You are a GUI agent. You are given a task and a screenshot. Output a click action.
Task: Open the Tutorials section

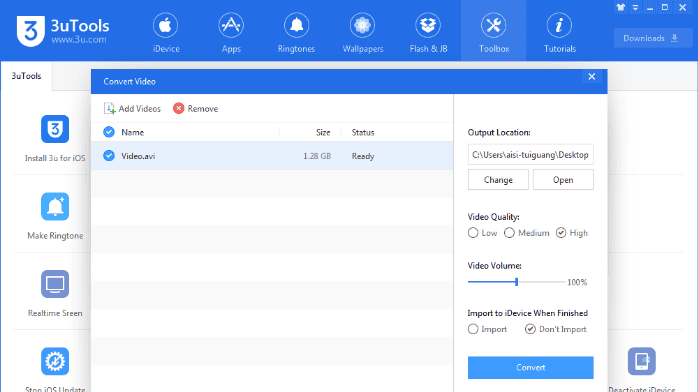[560, 32]
